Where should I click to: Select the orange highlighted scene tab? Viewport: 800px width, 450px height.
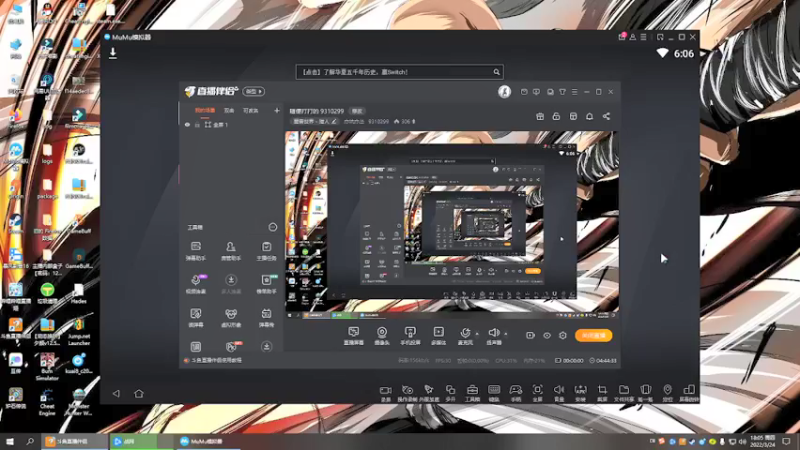pyautogui.click(x=205, y=110)
